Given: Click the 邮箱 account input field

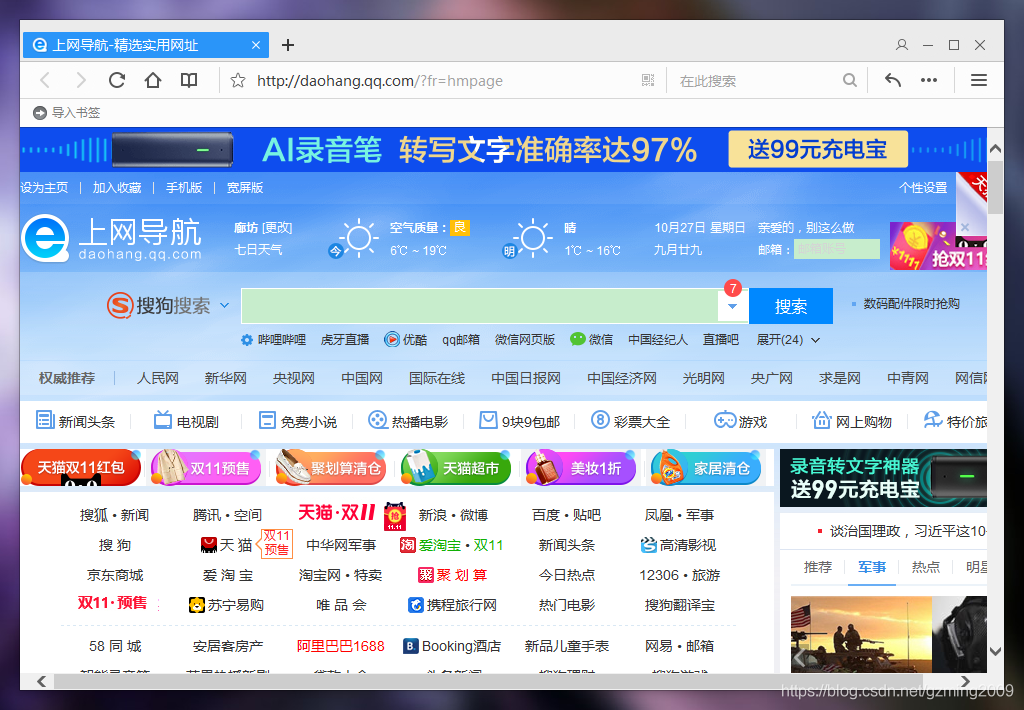Looking at the screenshot, I should click(x=837, y=249).
